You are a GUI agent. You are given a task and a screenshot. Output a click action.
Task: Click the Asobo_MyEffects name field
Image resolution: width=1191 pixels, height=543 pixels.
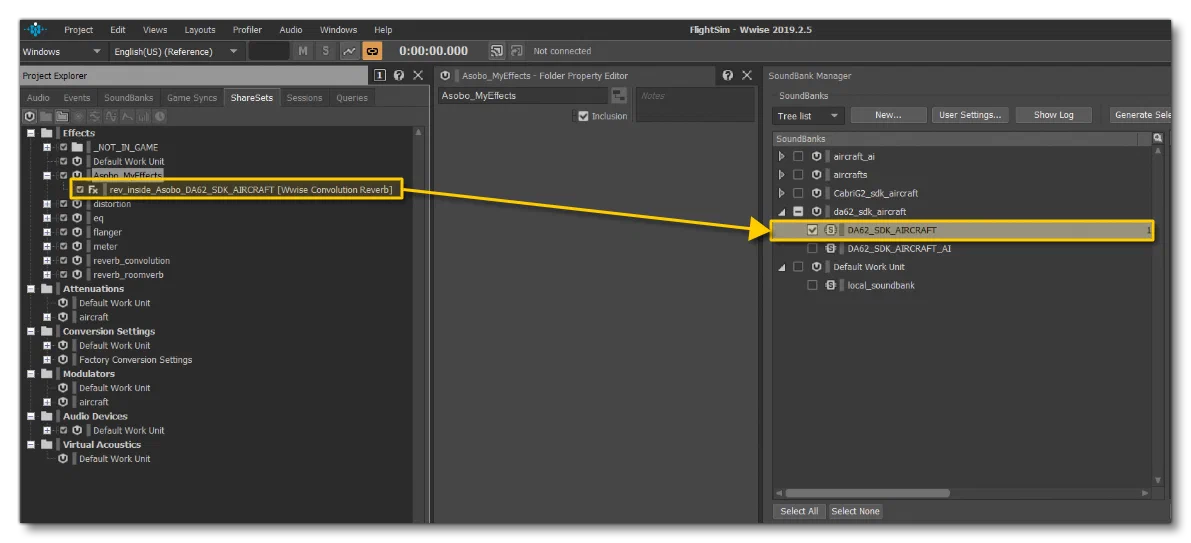tap(523, 96)
